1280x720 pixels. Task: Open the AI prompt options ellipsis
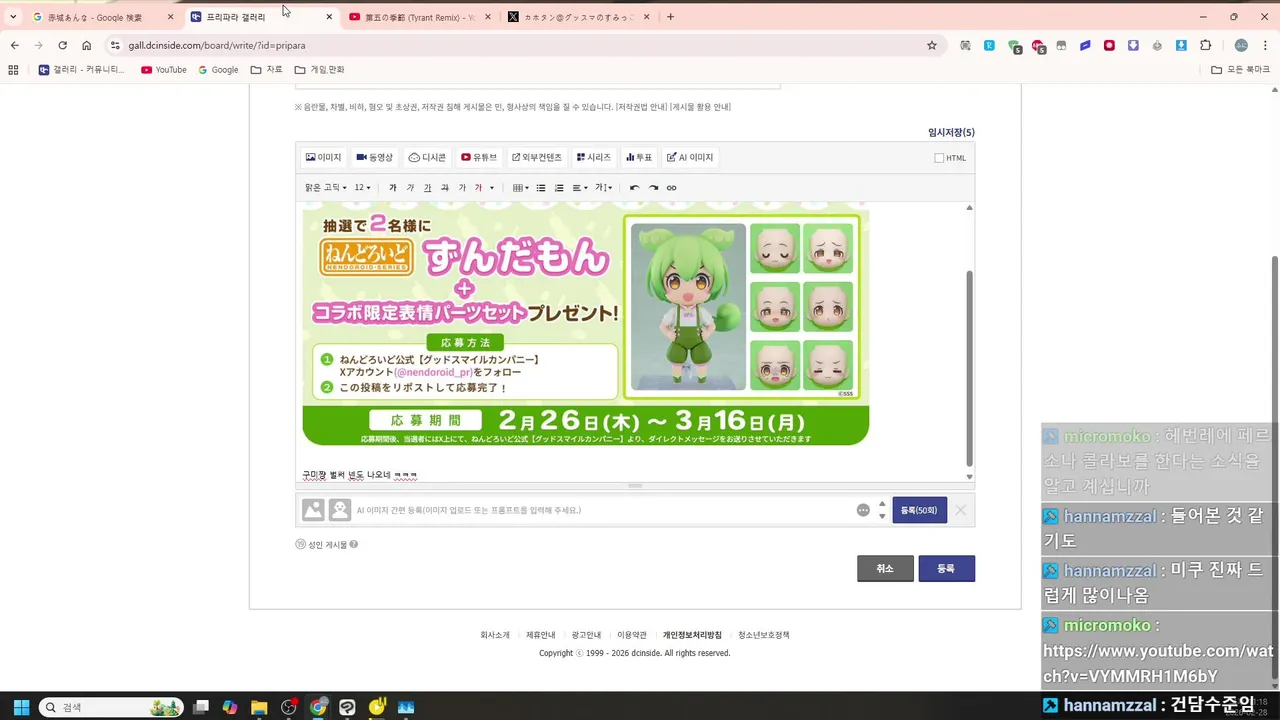pyautogui.click(x=863, y=510)
